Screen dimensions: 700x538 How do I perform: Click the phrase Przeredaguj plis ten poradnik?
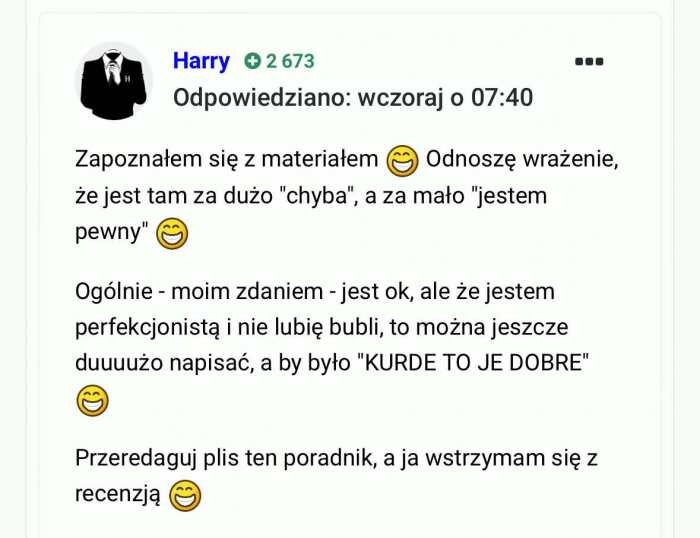(224, 459)
